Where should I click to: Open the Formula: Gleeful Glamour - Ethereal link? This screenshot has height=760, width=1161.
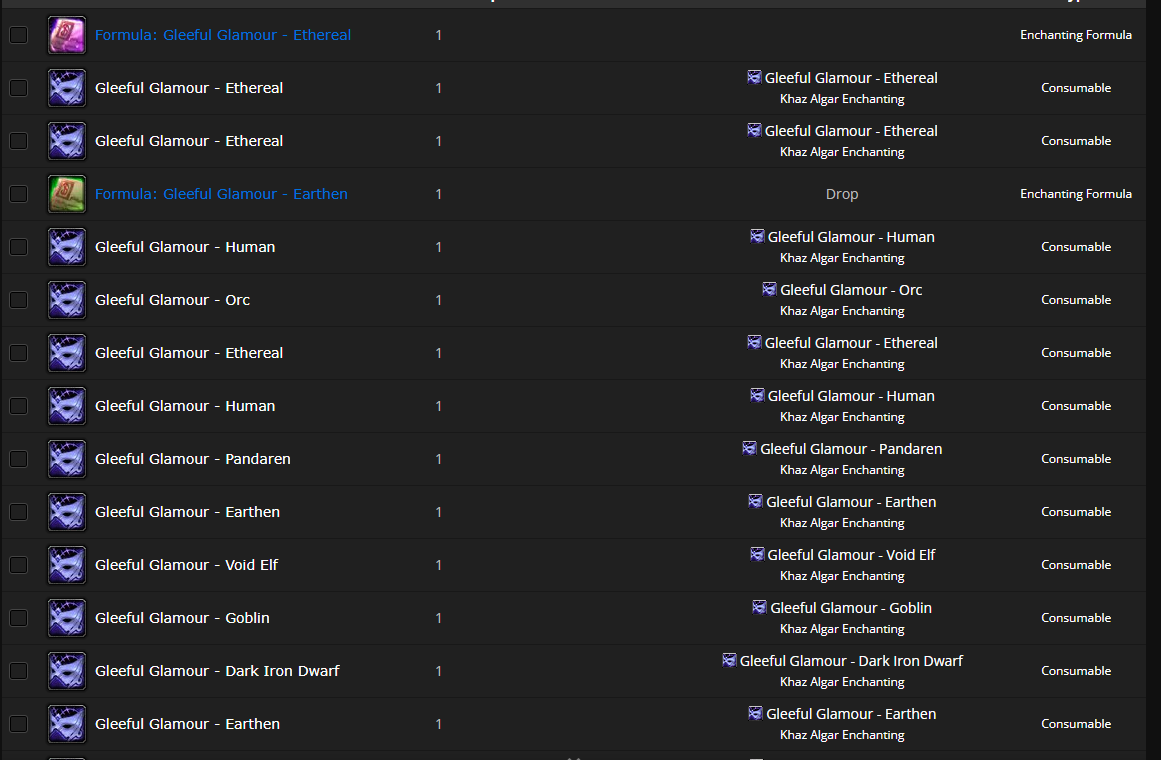[x=223, y=35]
